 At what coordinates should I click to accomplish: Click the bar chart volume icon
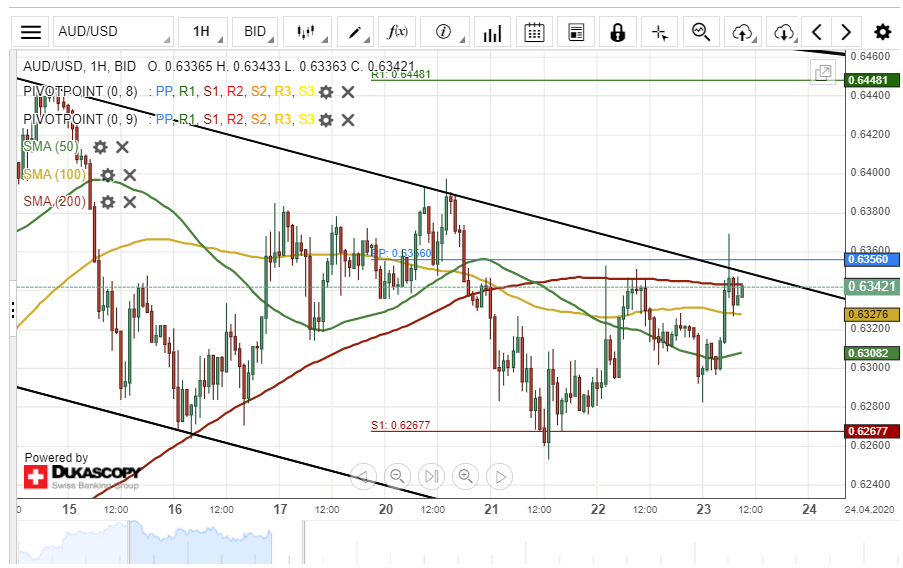(492, 32)
